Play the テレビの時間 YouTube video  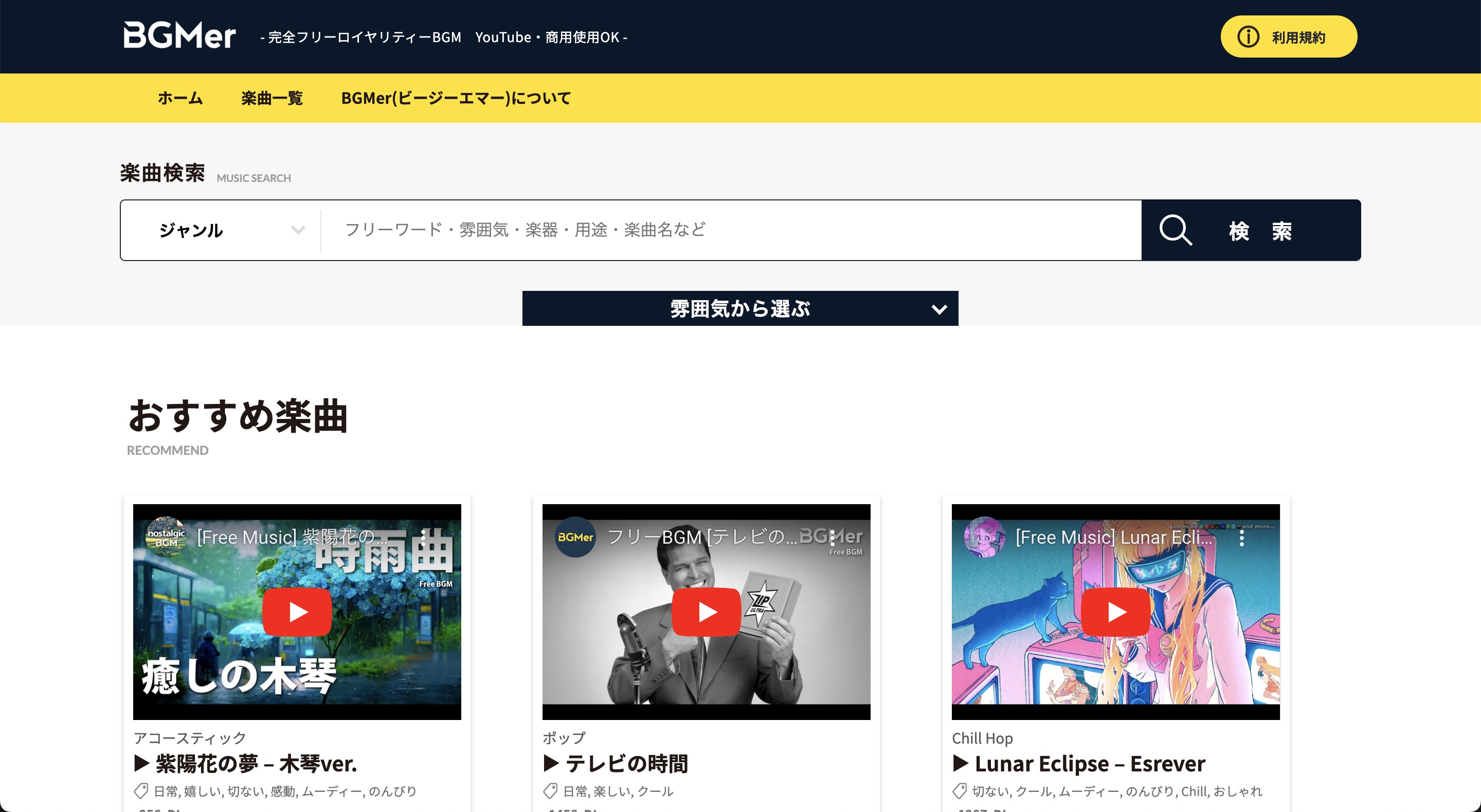706,612
